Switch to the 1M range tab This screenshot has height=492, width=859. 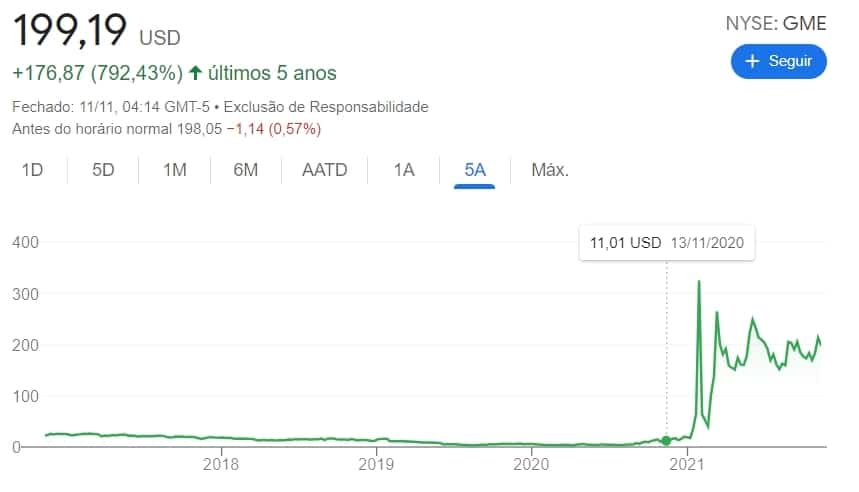(x=175, y=170)
